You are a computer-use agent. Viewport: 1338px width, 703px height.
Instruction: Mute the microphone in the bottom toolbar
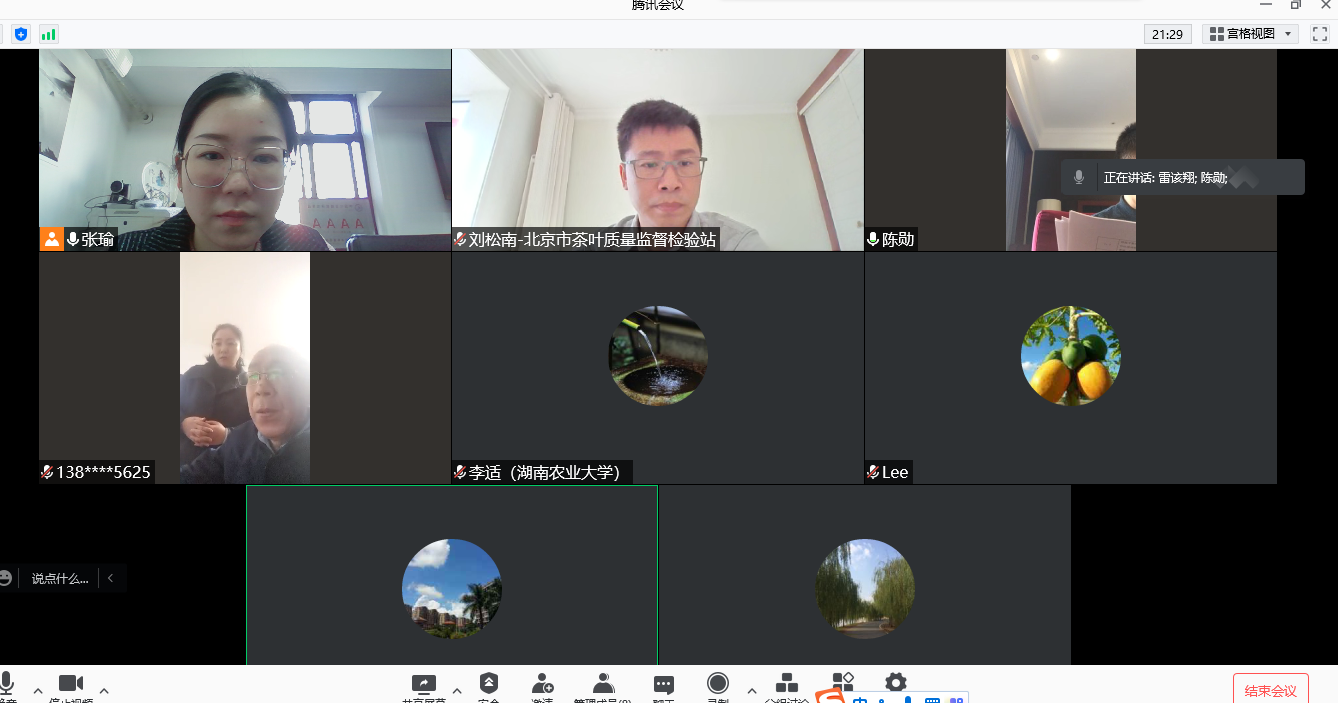6,685
